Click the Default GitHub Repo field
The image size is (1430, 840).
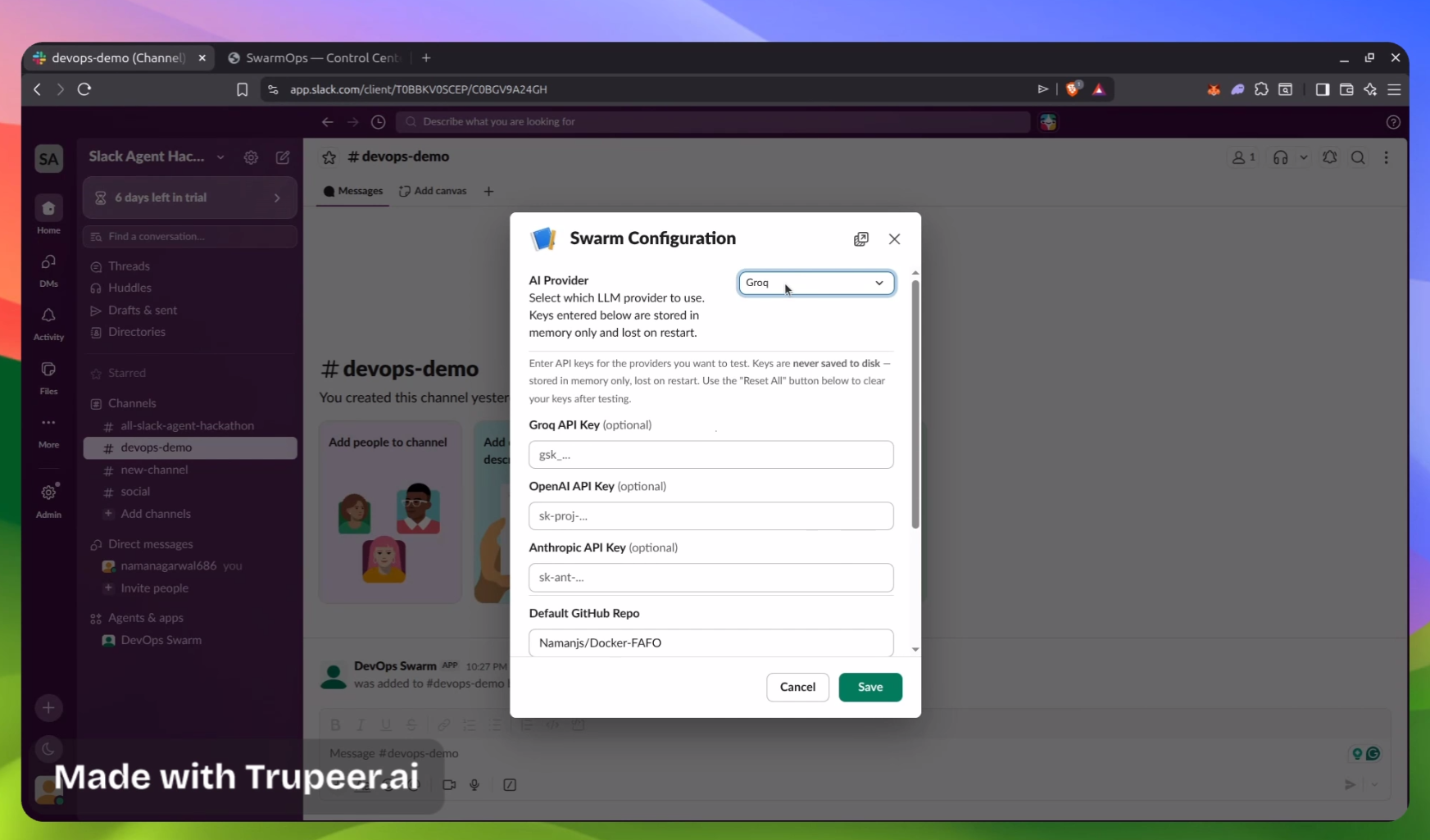[x=711, y=642]
